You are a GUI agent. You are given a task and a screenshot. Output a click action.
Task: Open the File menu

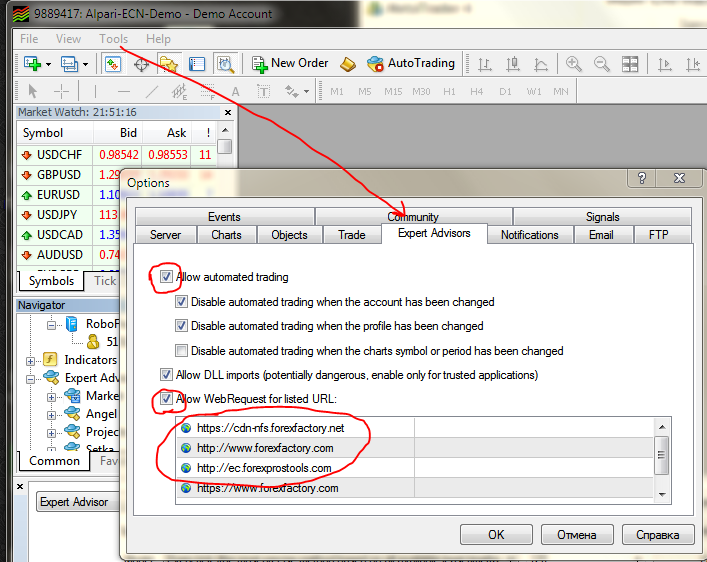point(29,39)
